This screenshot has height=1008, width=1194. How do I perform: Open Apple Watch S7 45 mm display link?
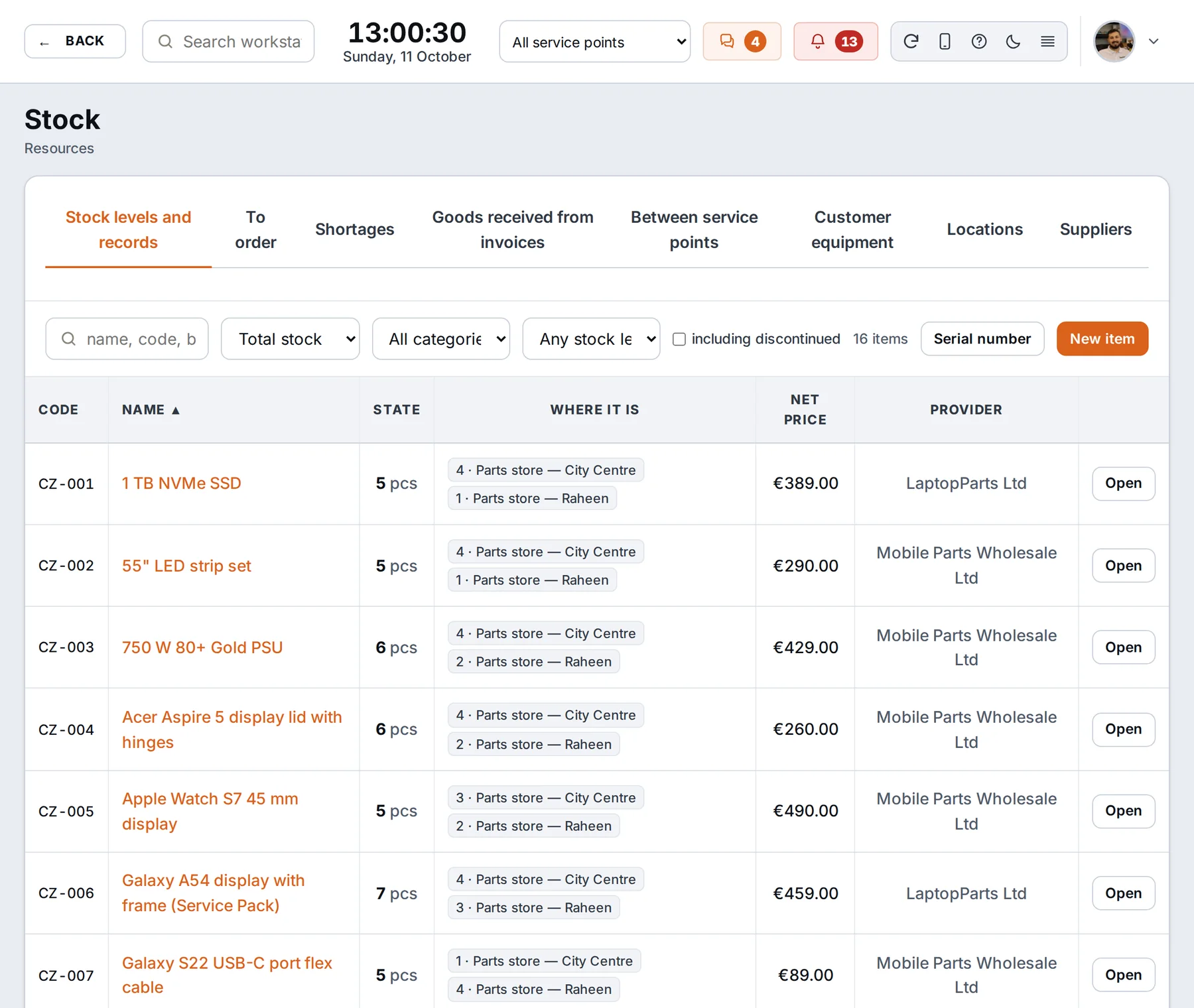coord(210,811)
